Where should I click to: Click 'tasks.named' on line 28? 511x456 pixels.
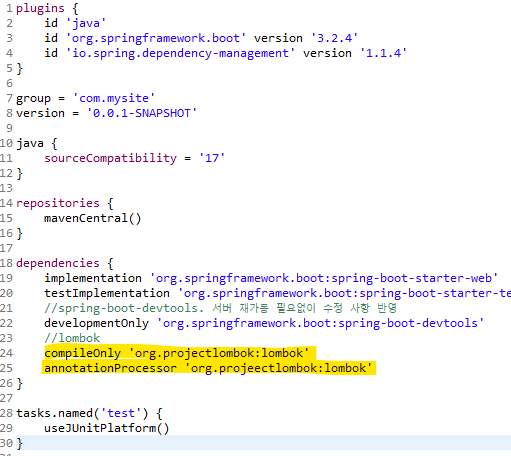click(55, 413)
